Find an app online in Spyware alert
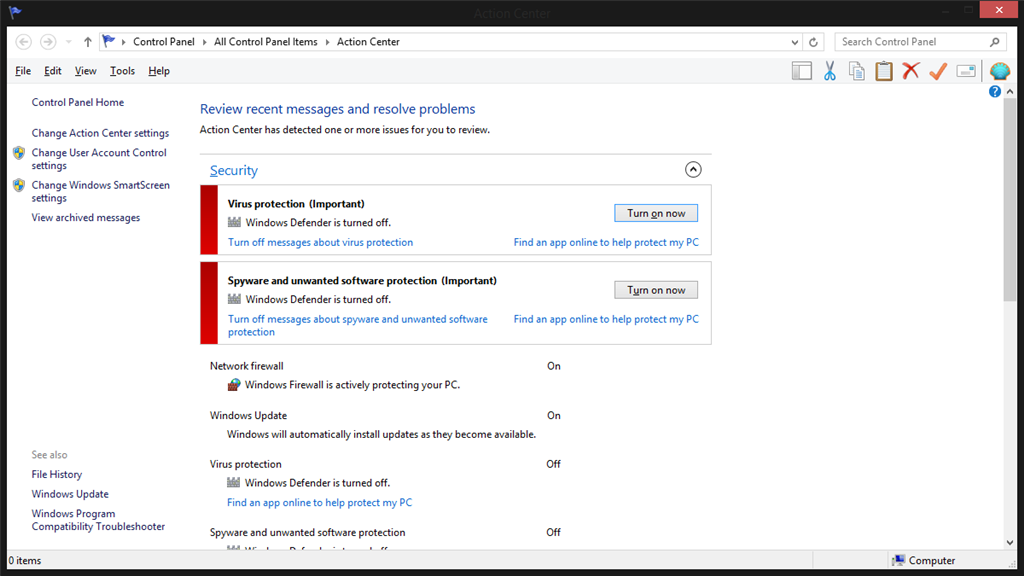The image size is (1024, 576). (606, 319)
